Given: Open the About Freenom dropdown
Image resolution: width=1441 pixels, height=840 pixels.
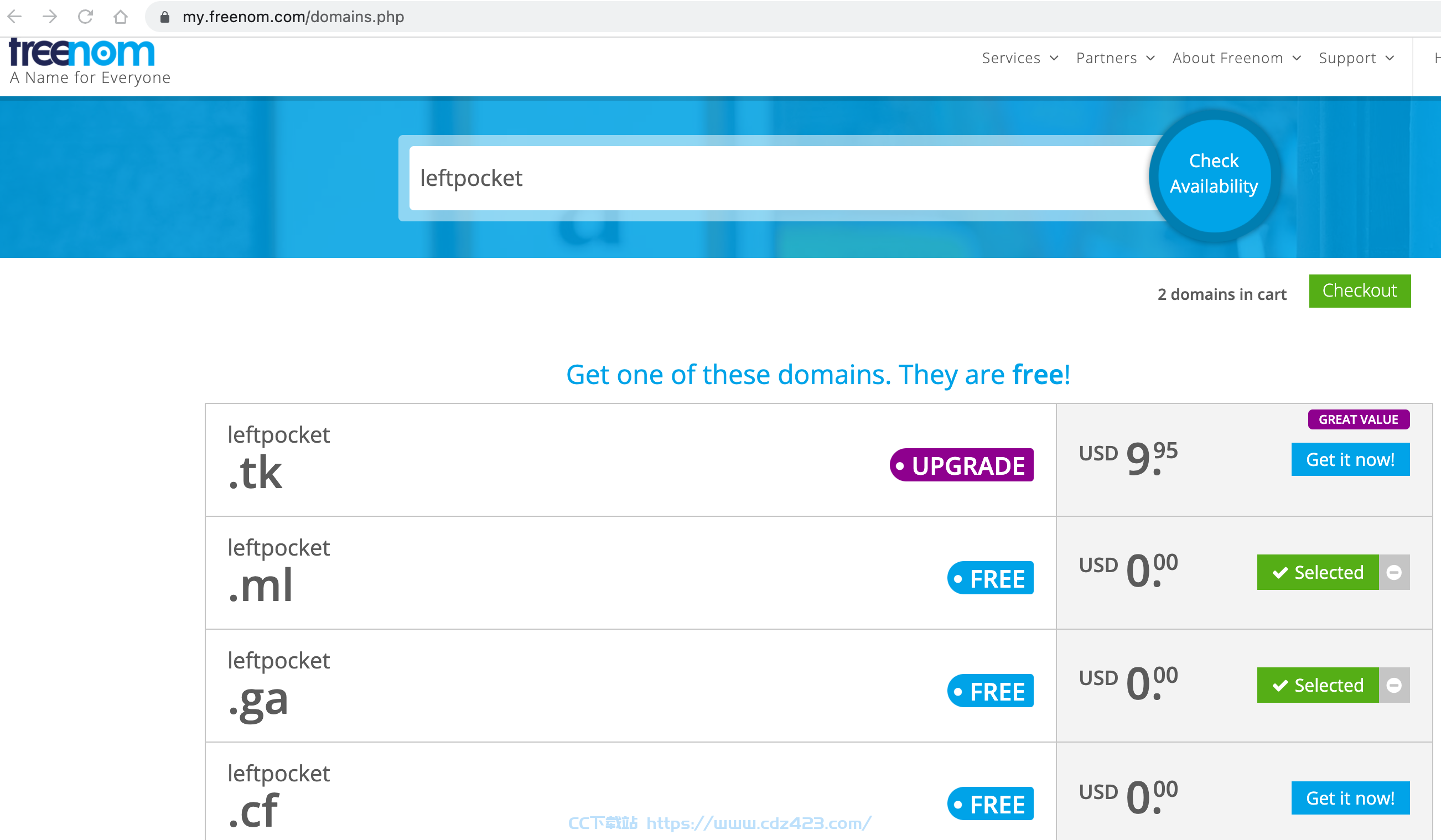Looking at the screenshot, I should point(1236,58).
